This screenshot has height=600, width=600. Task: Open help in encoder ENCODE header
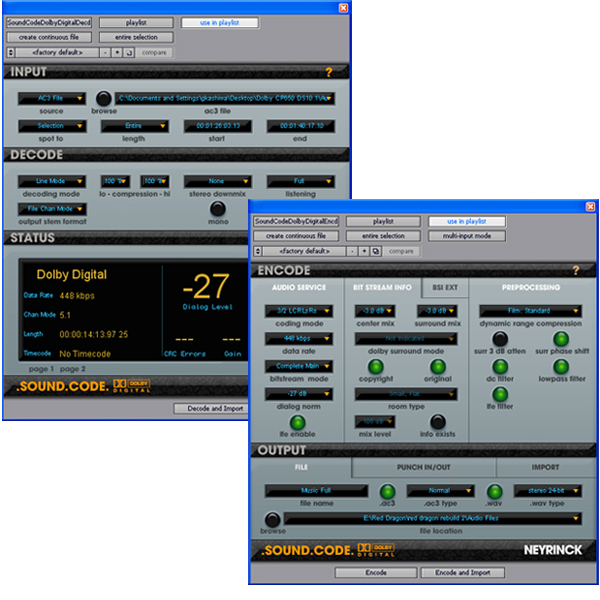[x=576, y=271]
